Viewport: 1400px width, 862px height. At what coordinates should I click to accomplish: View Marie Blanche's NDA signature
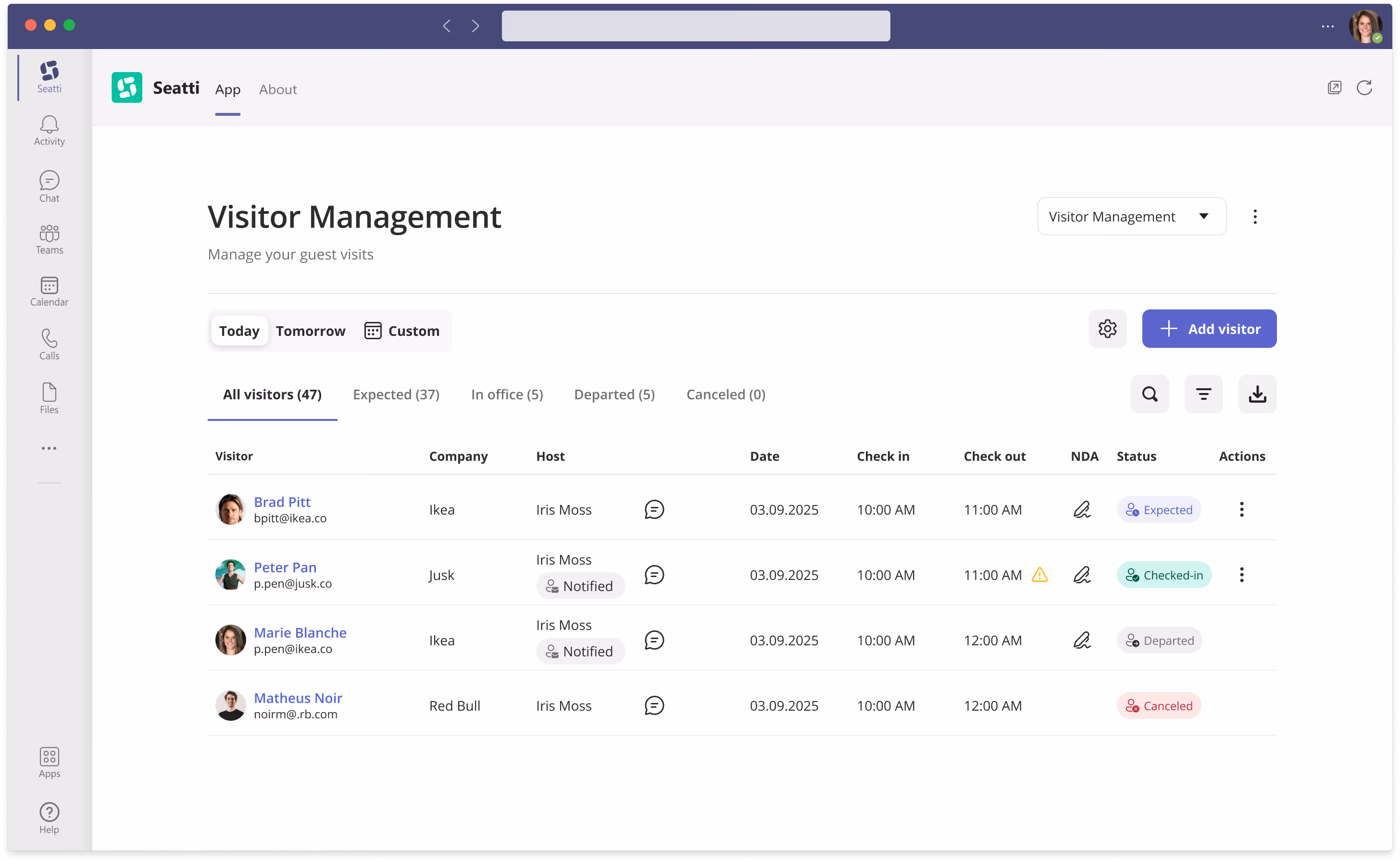[x=1082, y=641]
